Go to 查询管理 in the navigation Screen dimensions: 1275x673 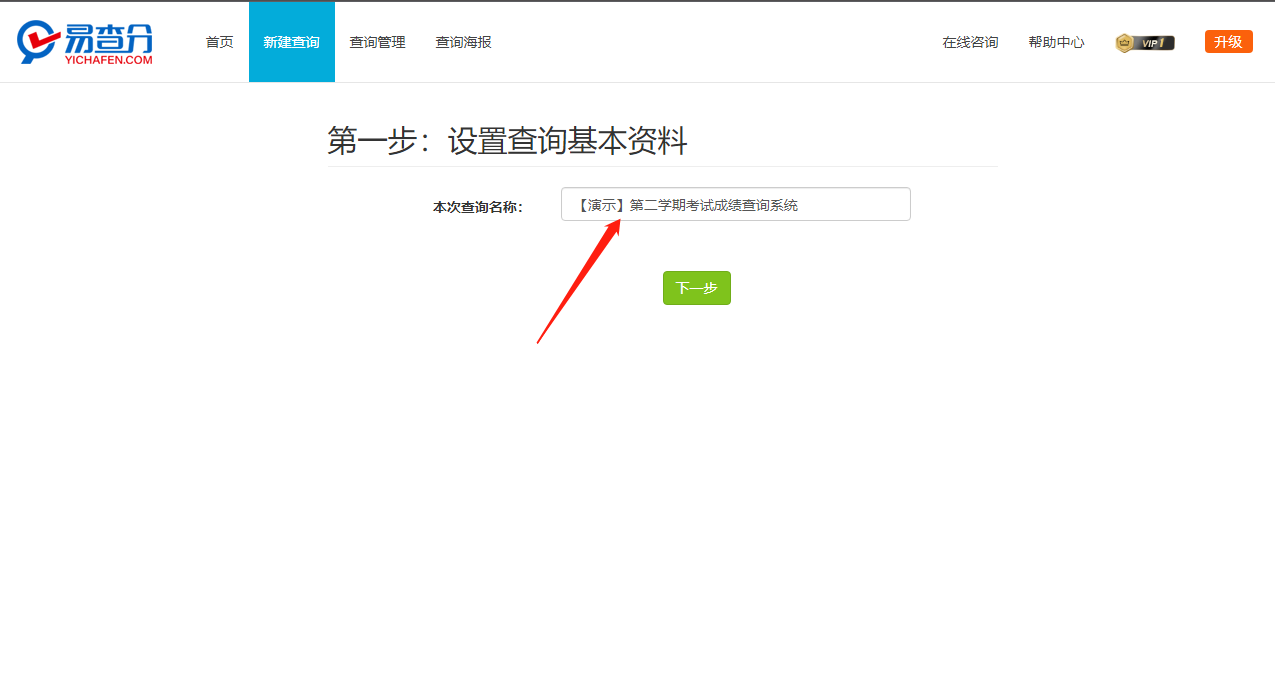pos(377,42)
